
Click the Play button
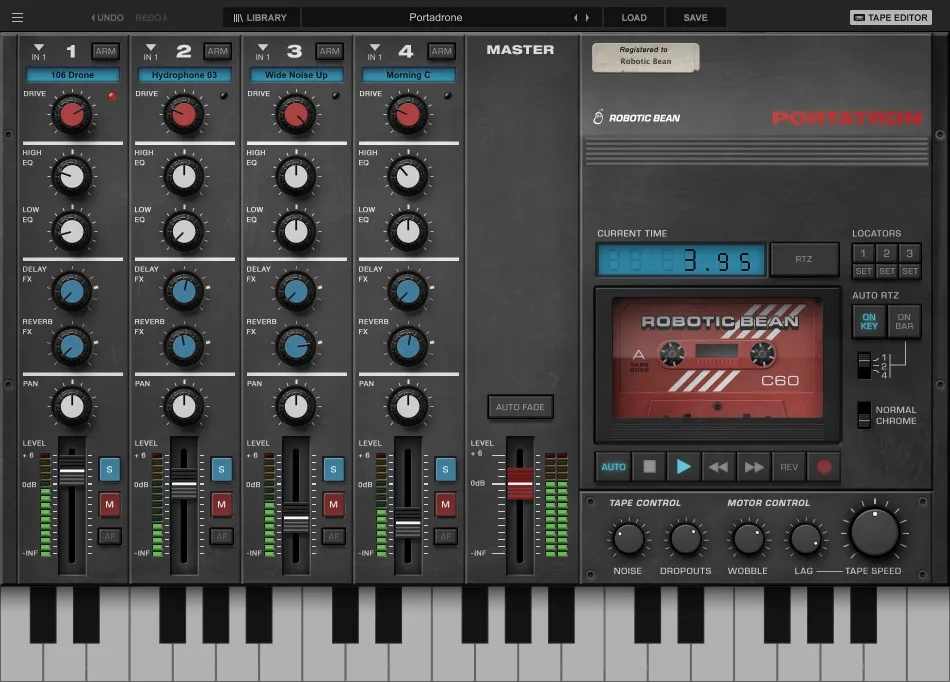[683, 467]
